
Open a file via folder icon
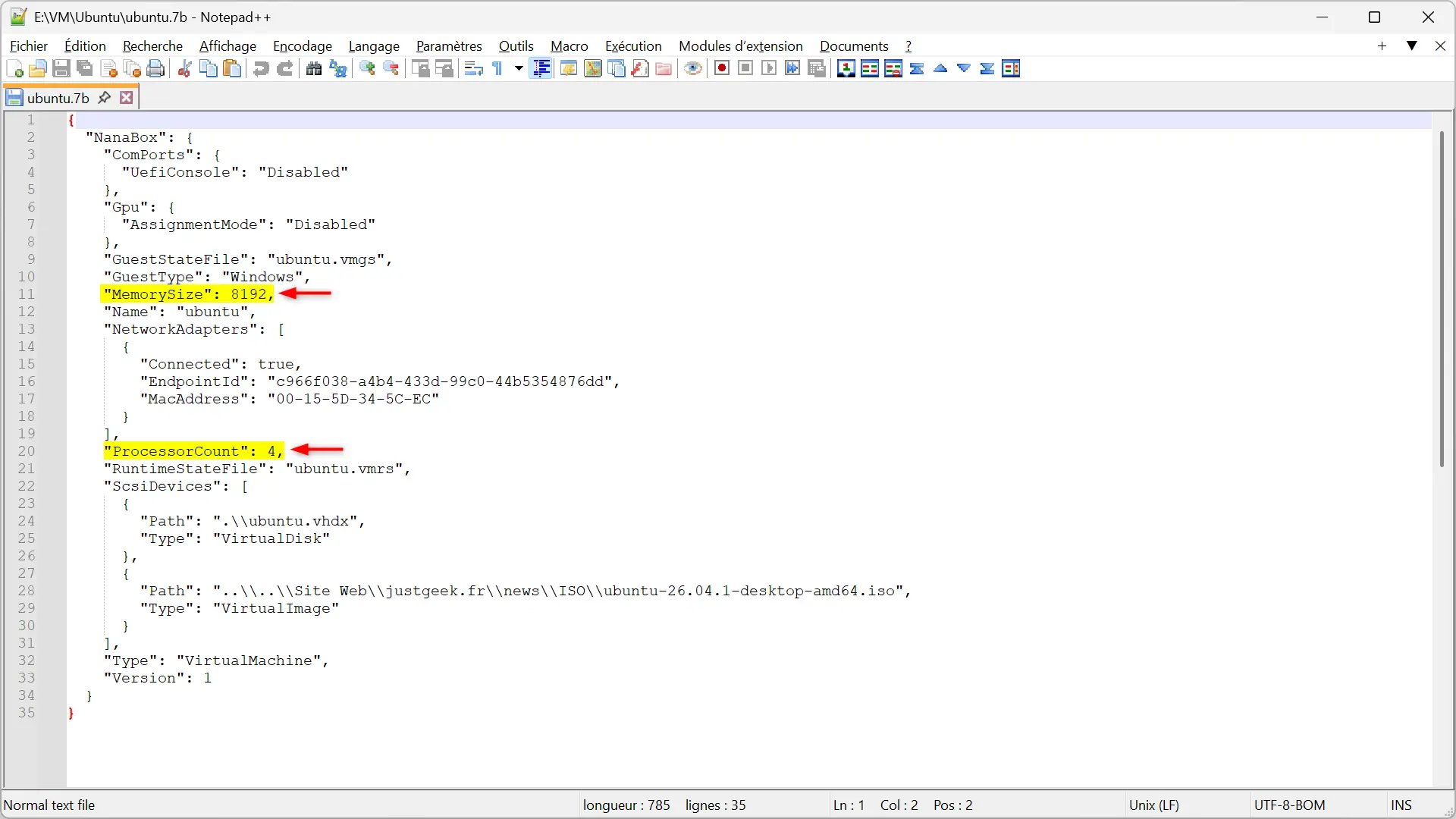[38, 69]
